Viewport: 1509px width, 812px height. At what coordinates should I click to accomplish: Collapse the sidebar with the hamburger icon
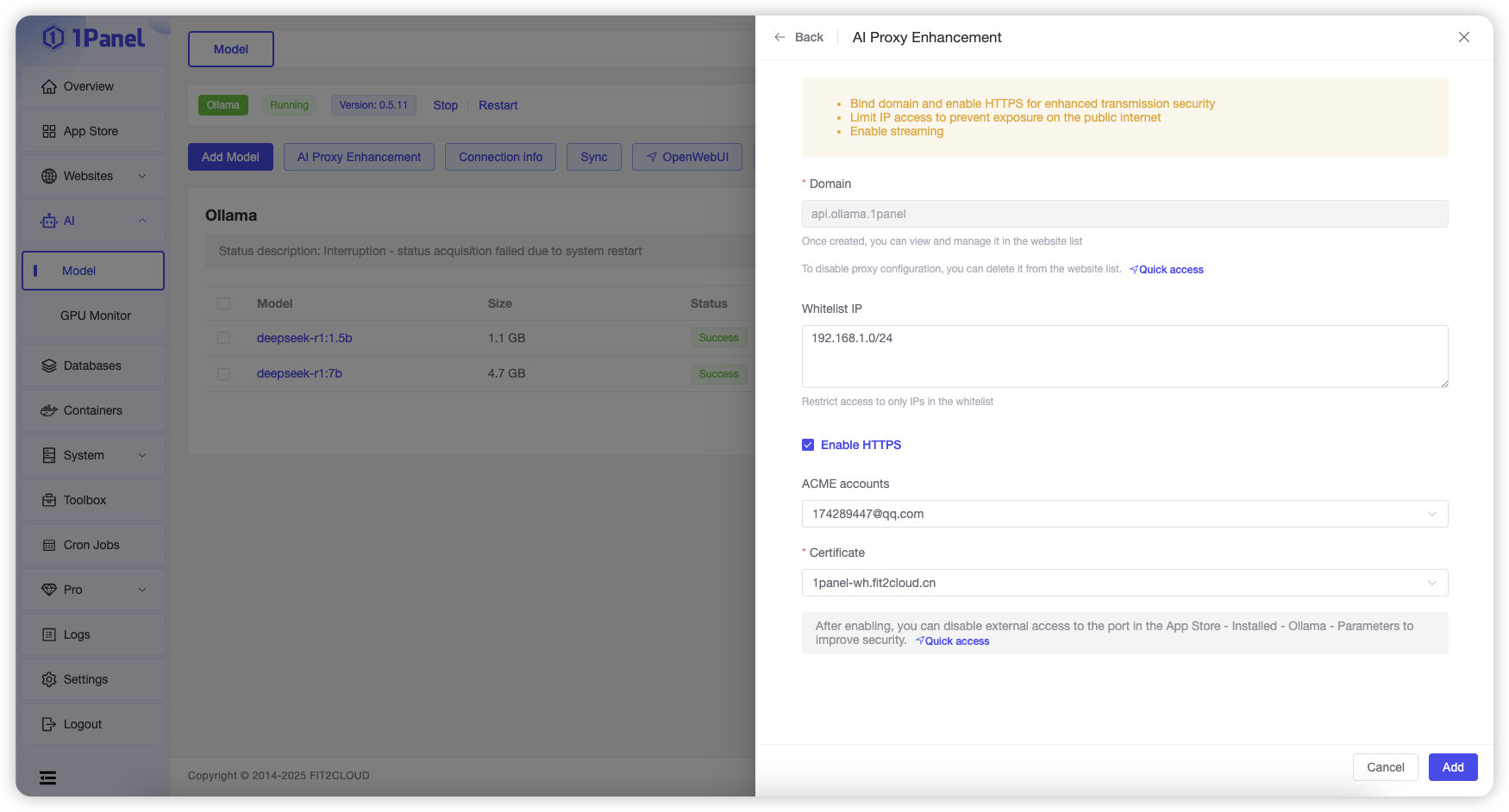pos(48,778)
